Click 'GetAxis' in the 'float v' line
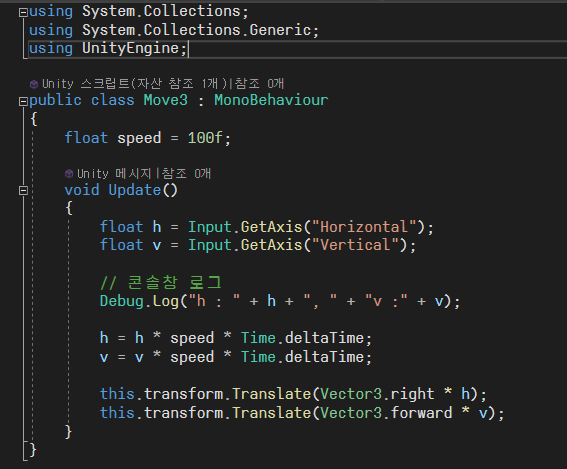Viewport: 567px width, 469px height. point(271,245)
